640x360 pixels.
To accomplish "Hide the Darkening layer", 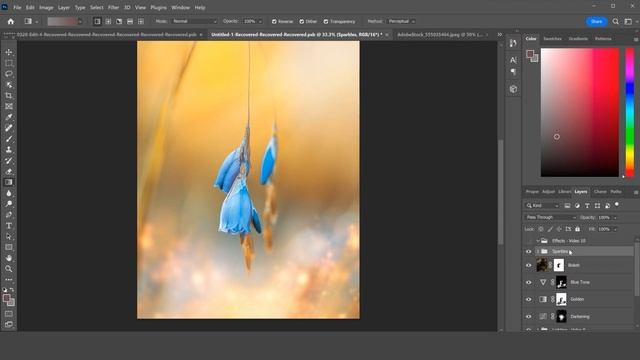I will point(529,316).
